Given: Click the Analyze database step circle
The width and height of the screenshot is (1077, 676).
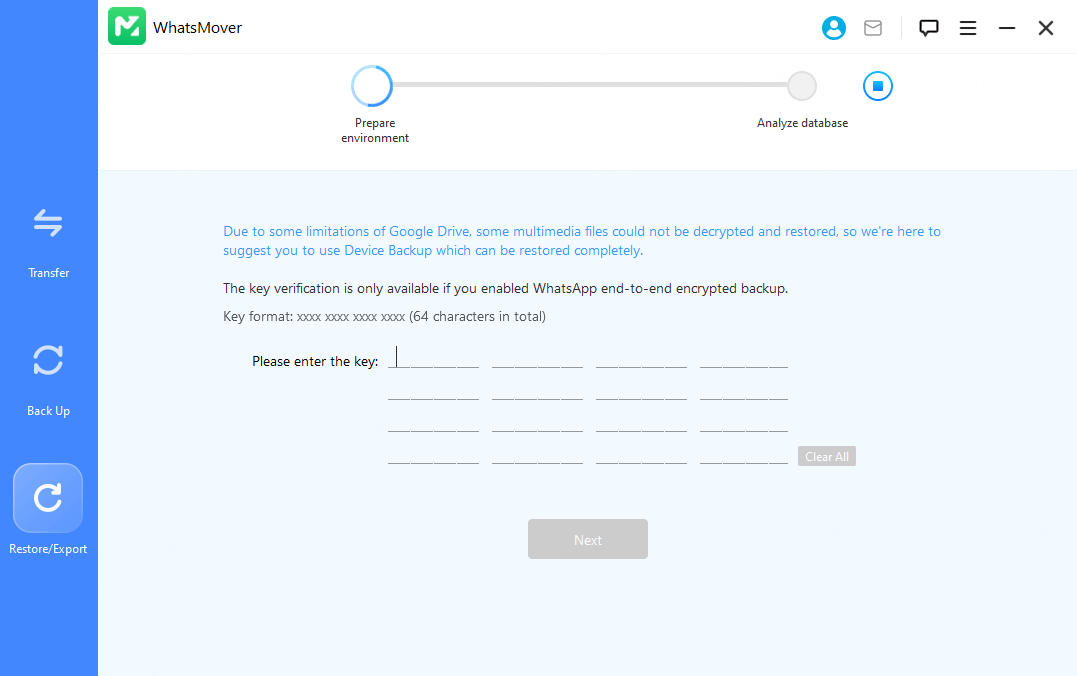Looking at the screenshot, I should click(802, 86).
